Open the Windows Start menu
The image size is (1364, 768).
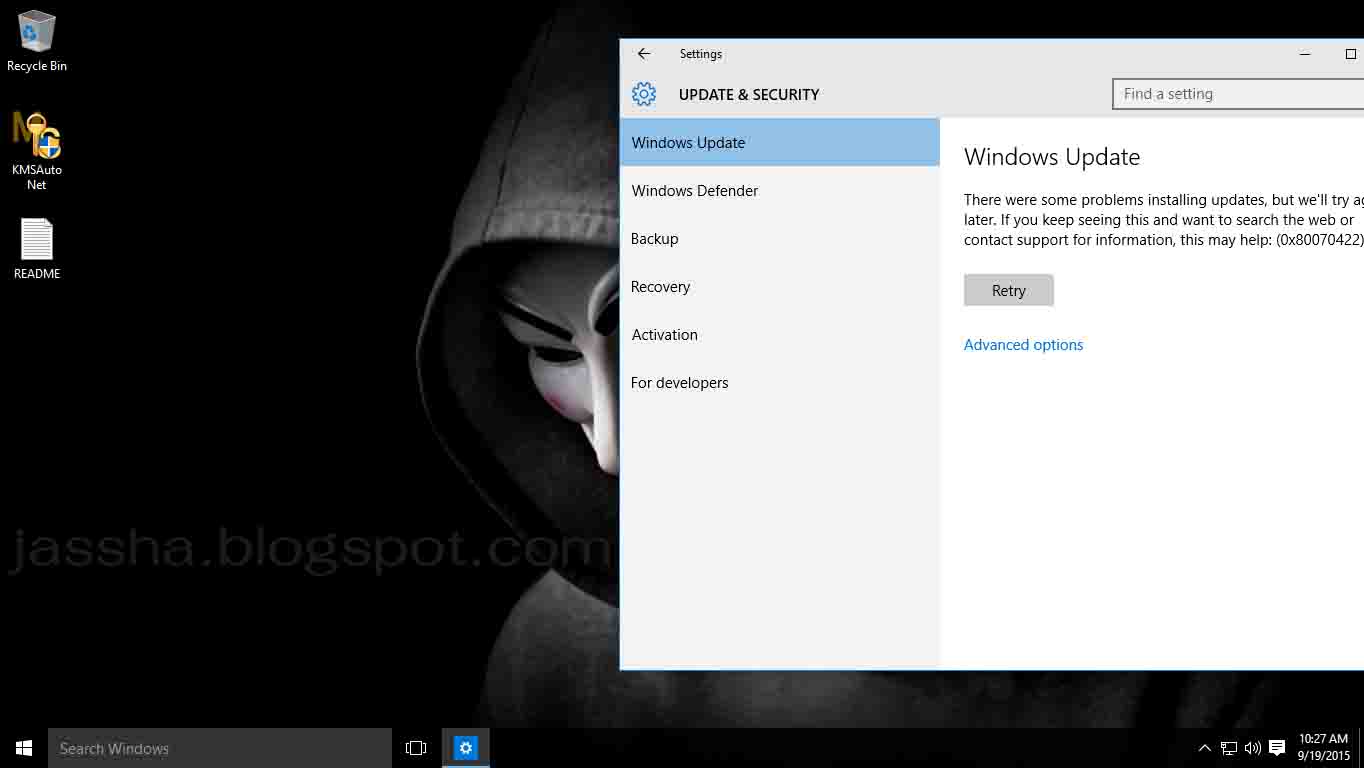[x=24, y=748]
